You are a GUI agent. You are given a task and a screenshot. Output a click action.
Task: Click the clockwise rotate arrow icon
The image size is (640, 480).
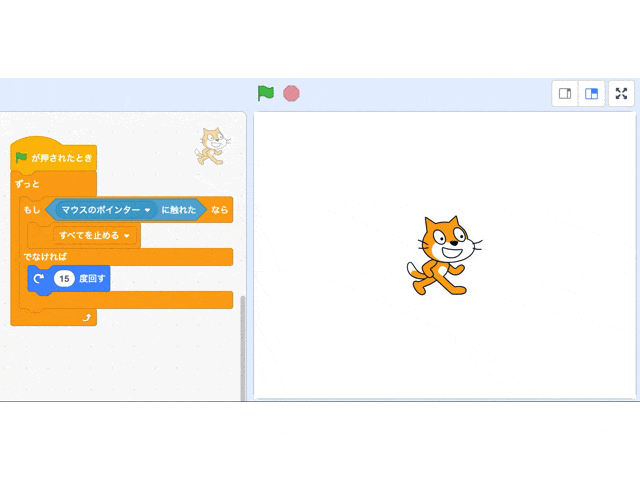point(39,279)
